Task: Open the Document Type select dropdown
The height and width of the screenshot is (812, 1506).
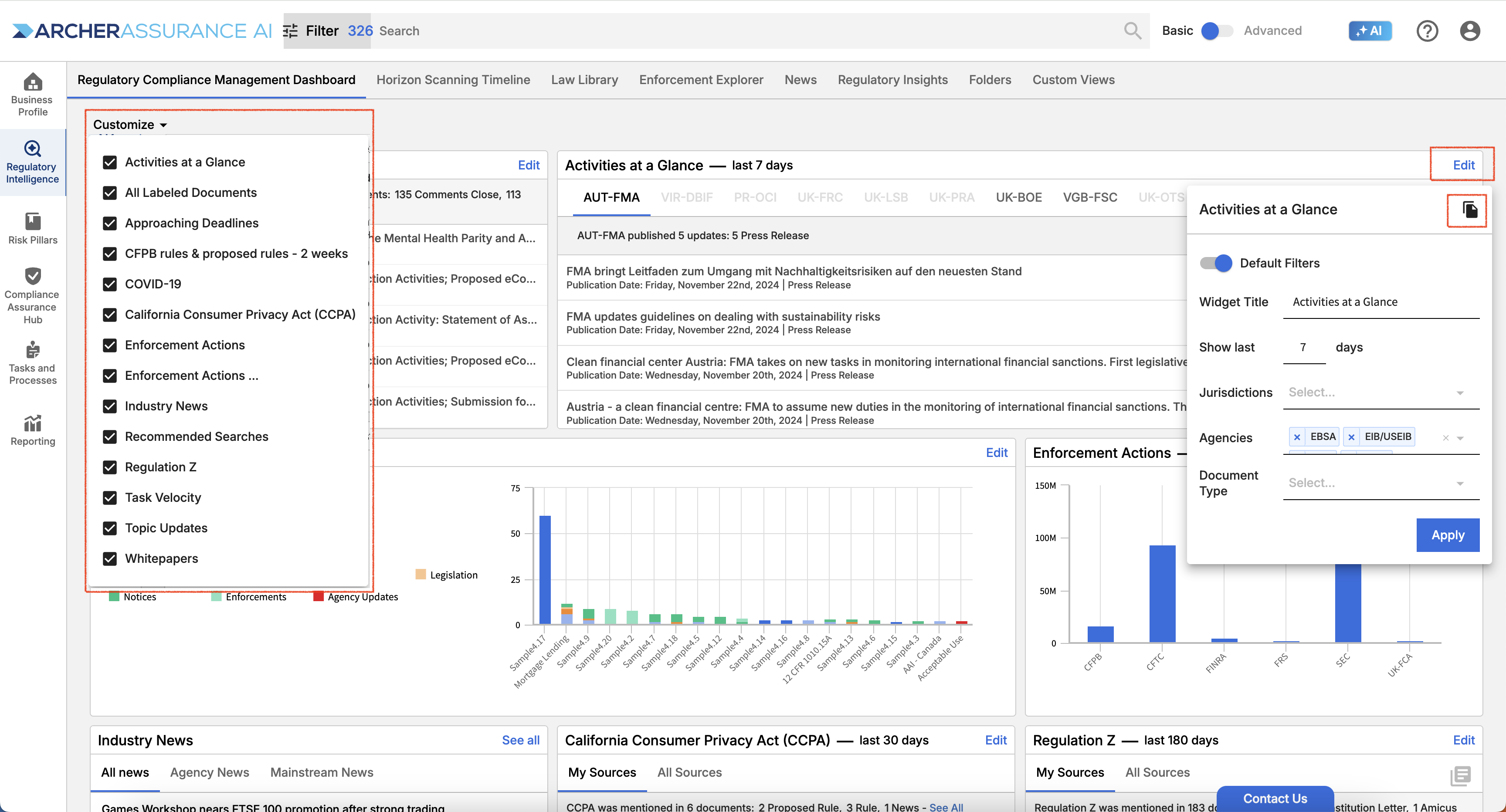Action: (1381, 483)
